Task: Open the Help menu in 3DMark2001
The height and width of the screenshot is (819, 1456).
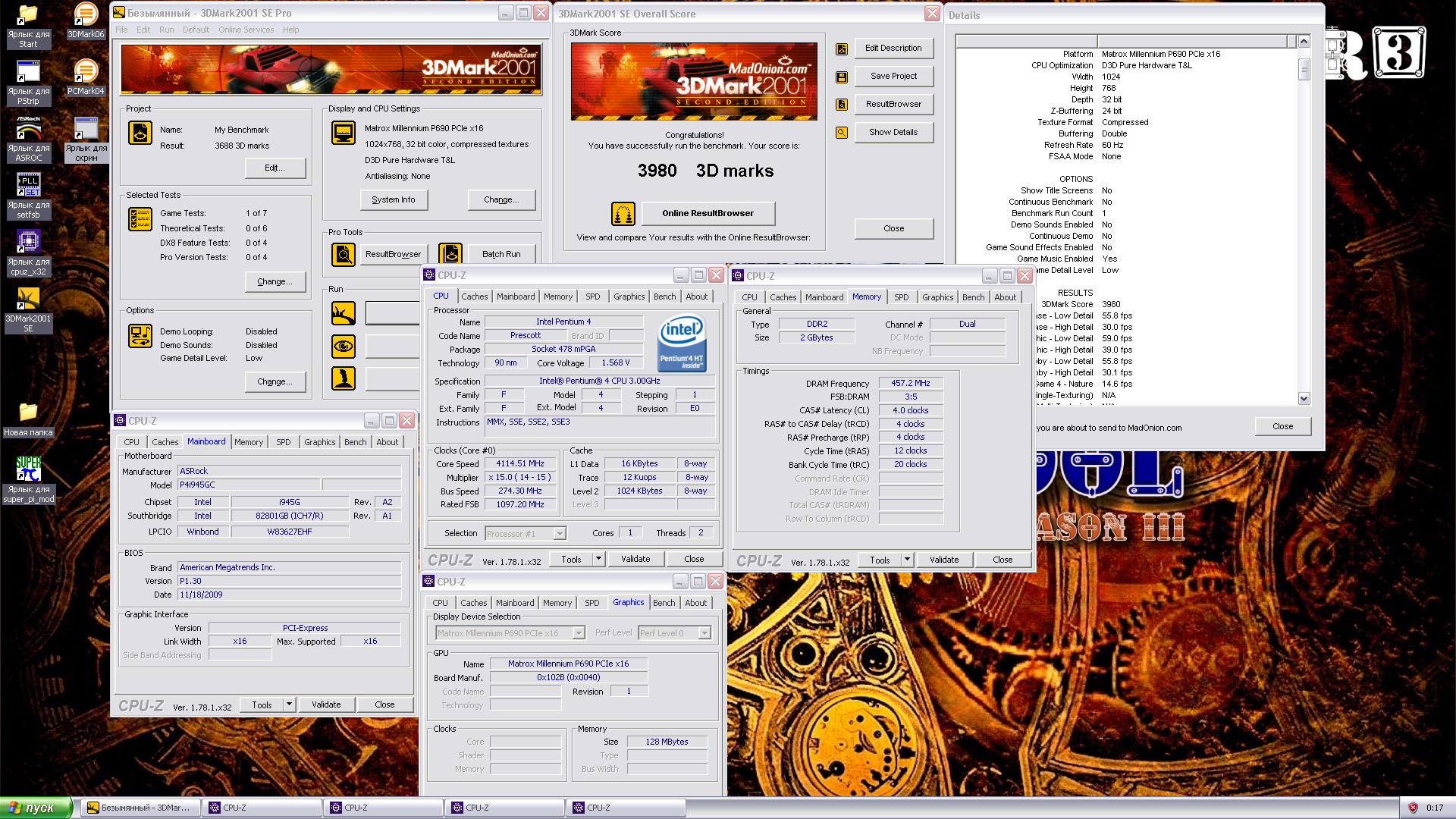Action: pos(291,30)
